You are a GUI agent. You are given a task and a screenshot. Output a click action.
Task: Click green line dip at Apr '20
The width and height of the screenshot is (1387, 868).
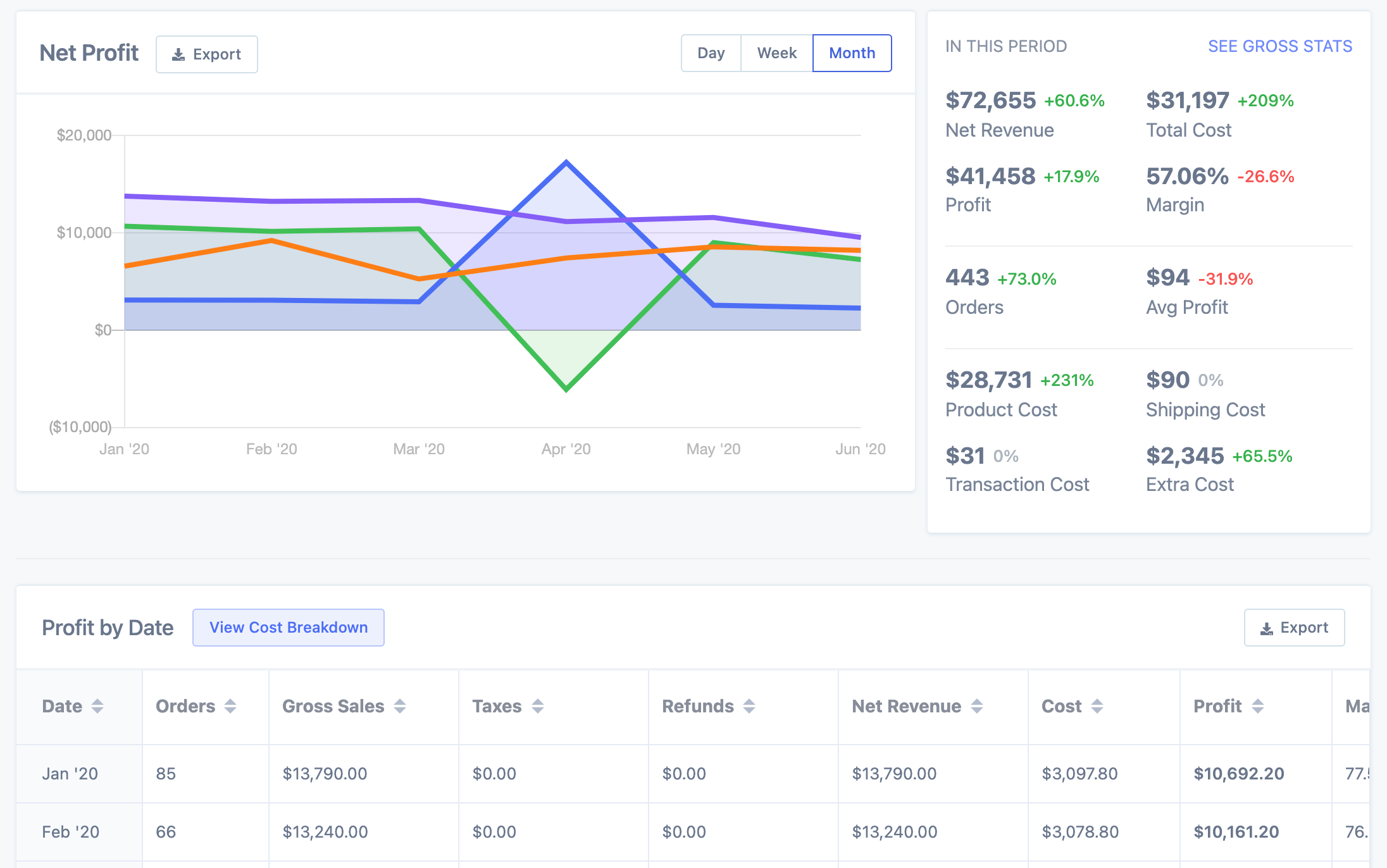566,389
